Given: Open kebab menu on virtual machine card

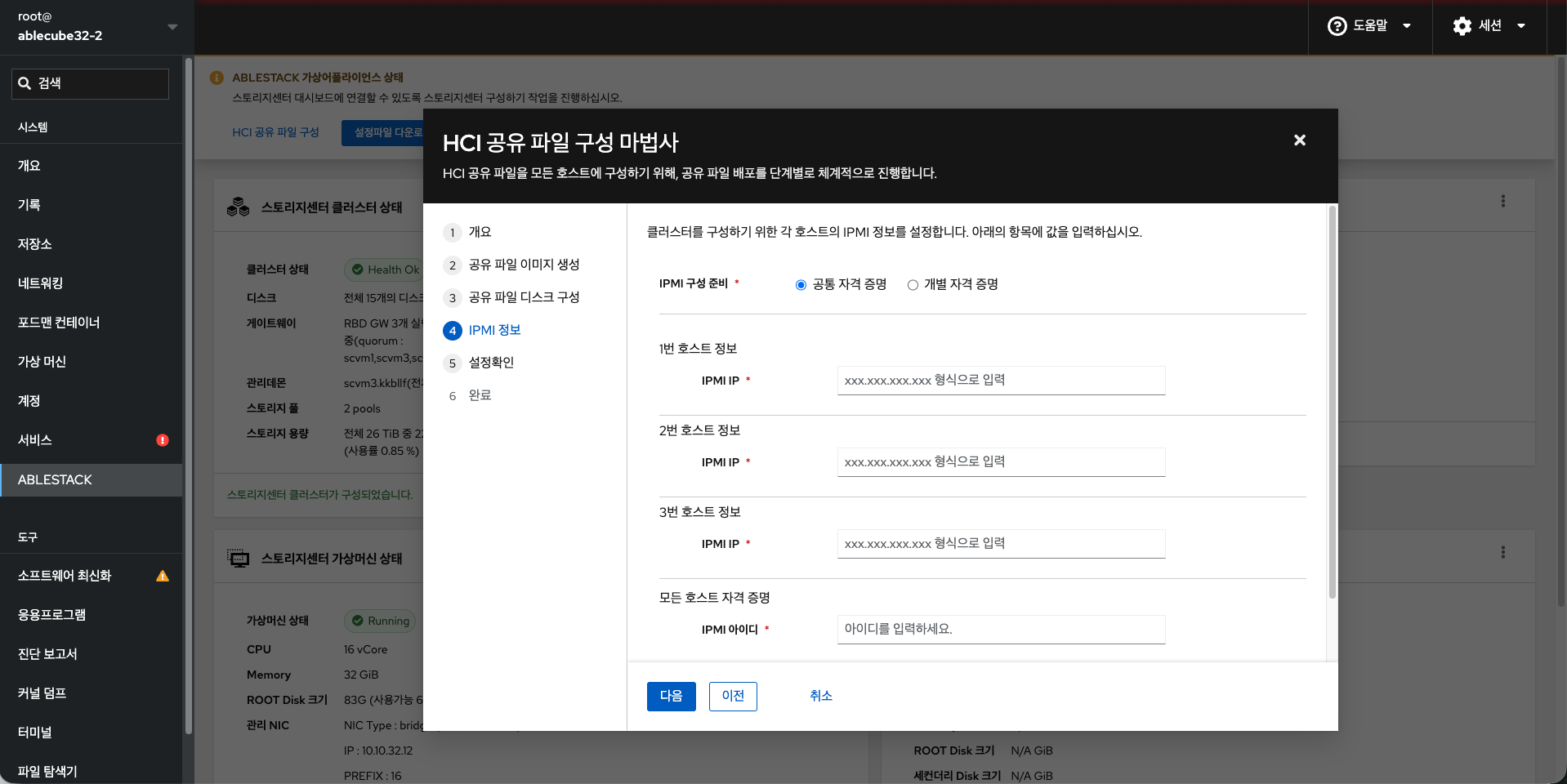Looking at the screenshot, I should point(1502,552).
